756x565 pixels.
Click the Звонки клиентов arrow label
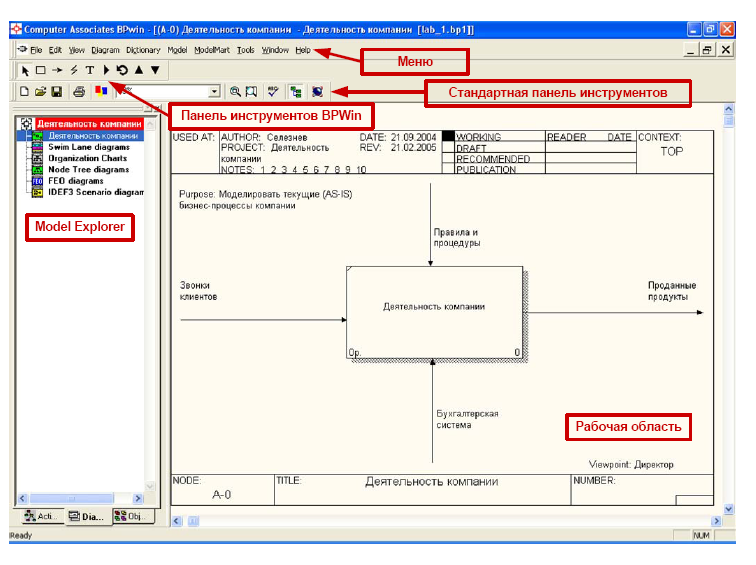(x=198, y=291)
